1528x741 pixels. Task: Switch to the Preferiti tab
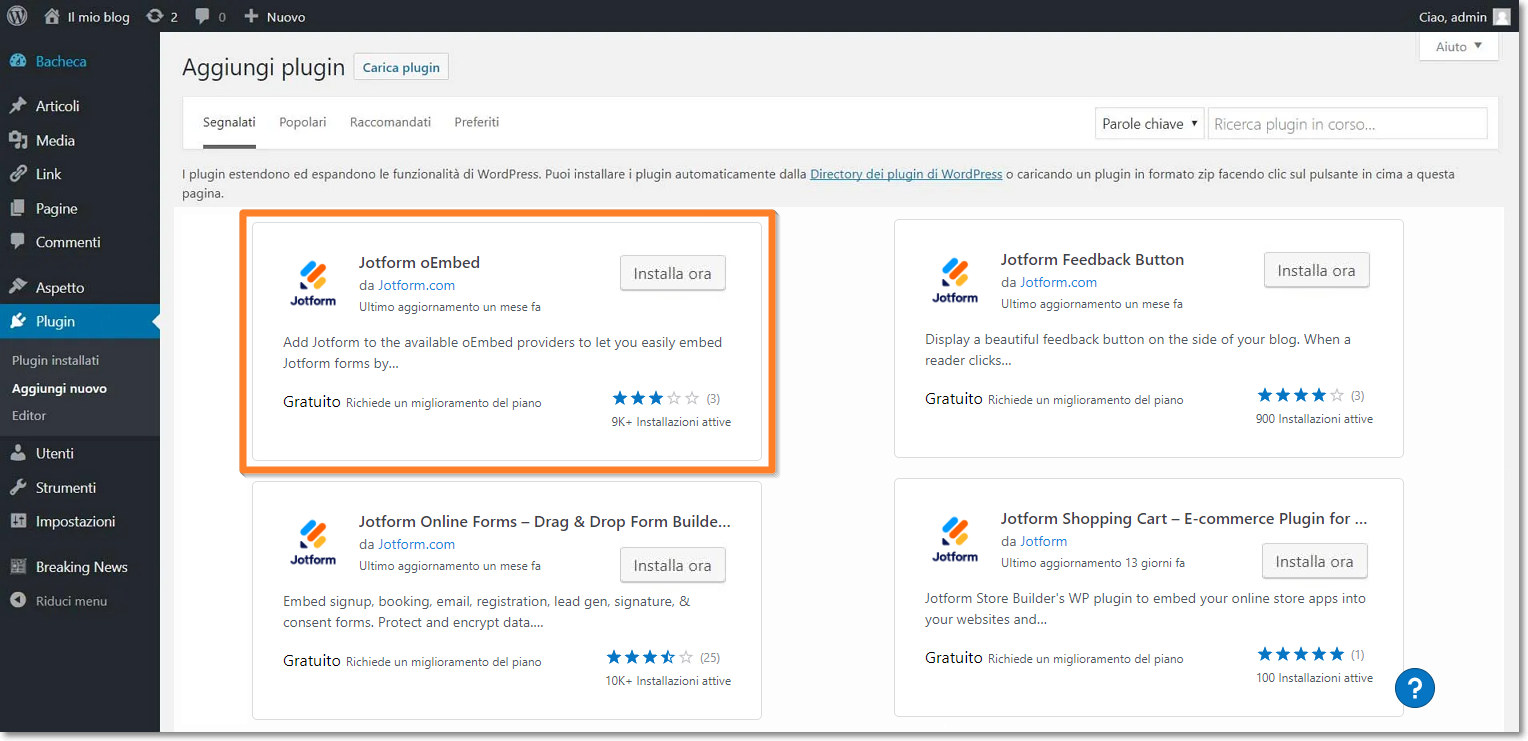tap(477, 122)
